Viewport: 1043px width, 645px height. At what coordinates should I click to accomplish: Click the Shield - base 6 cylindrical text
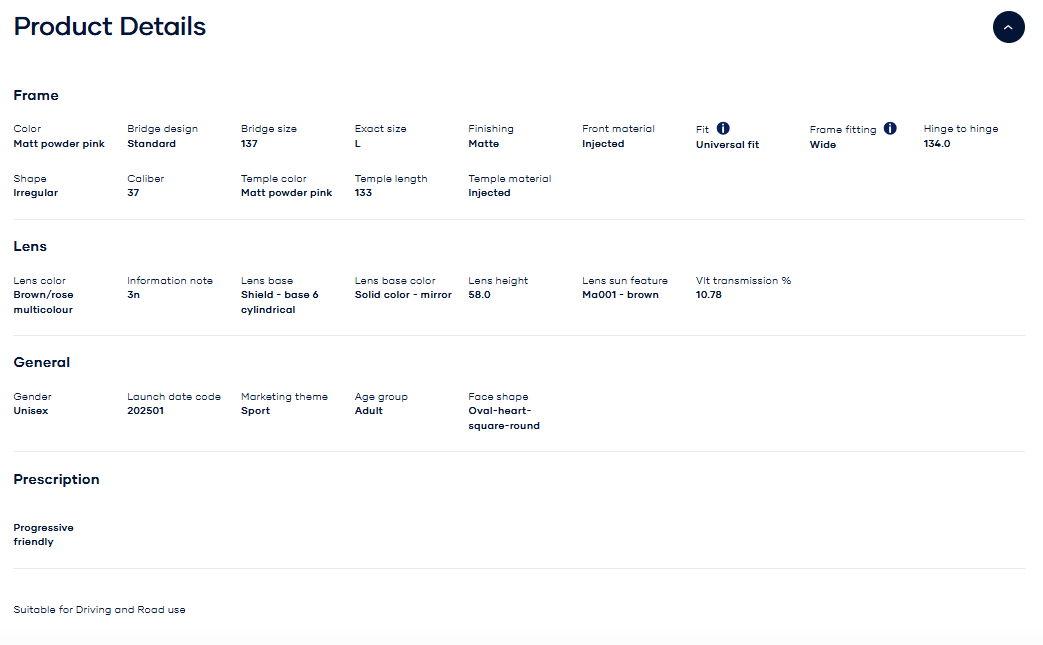click(279, 302)
